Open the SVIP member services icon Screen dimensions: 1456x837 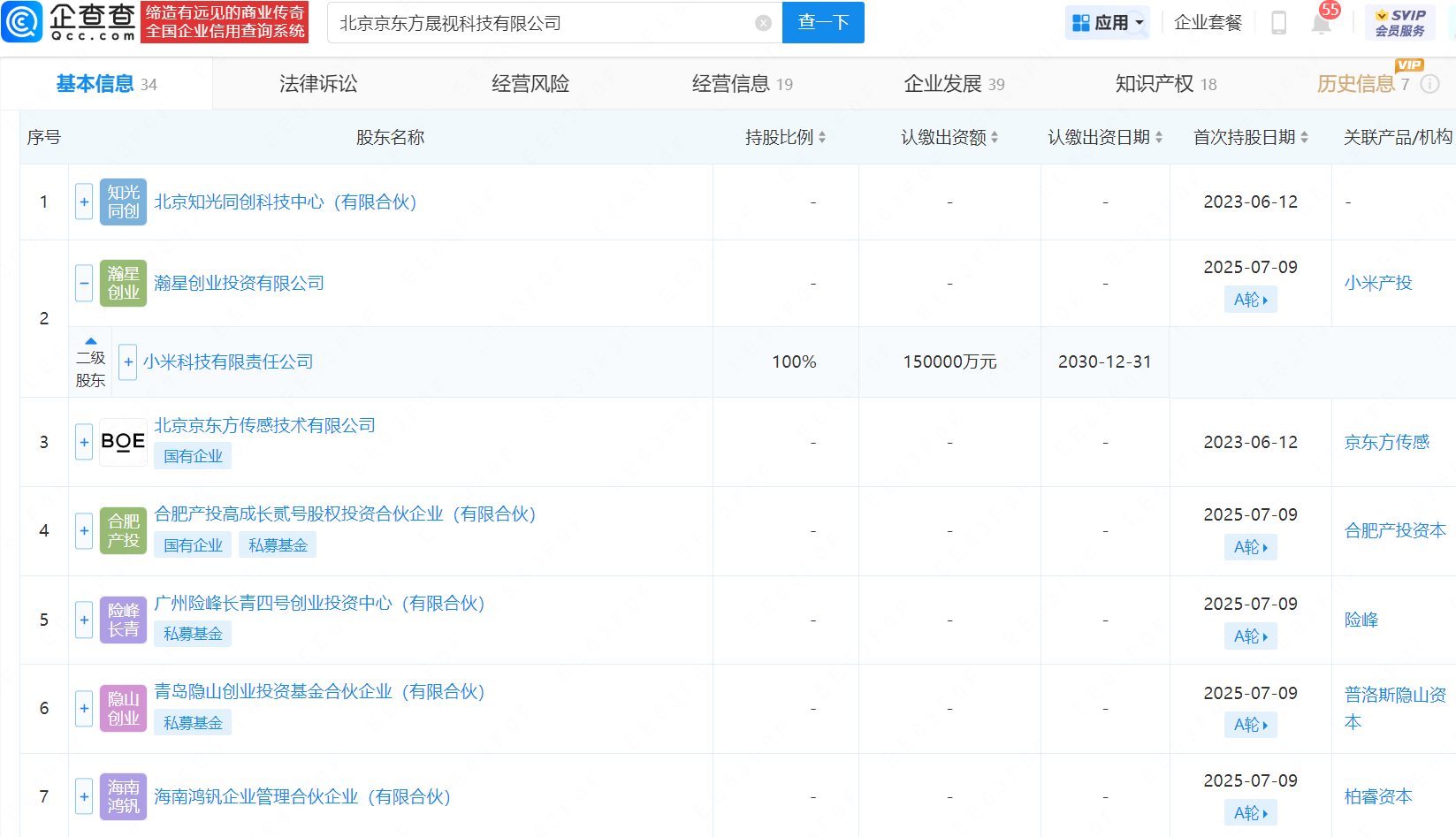tap(1399, 23)
